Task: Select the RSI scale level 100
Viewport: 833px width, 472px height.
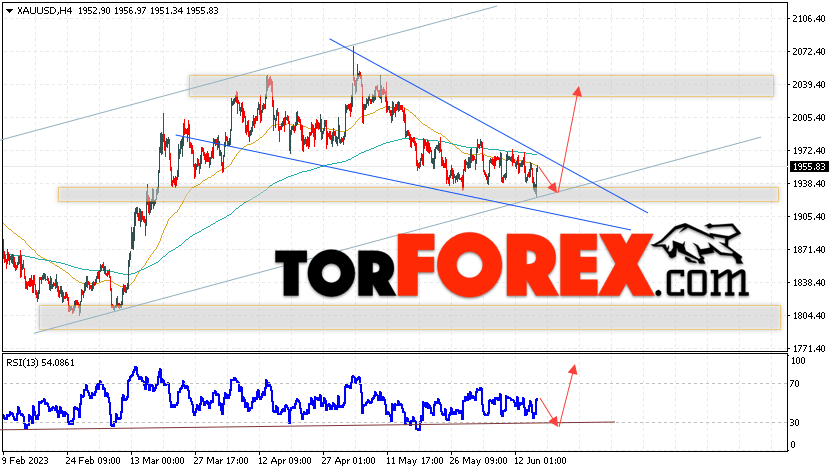Action: tap(798, 361)
